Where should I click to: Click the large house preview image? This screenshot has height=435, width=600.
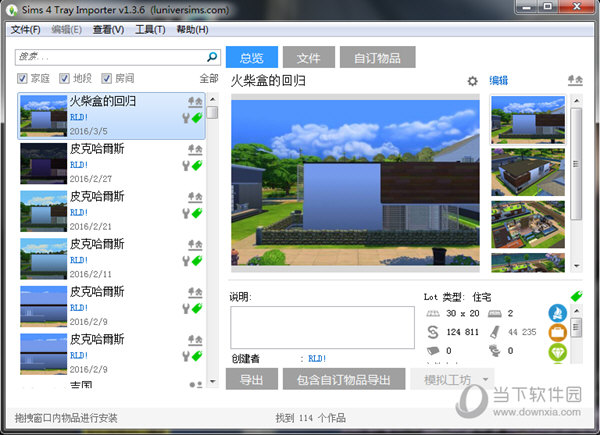pos(355,182)
